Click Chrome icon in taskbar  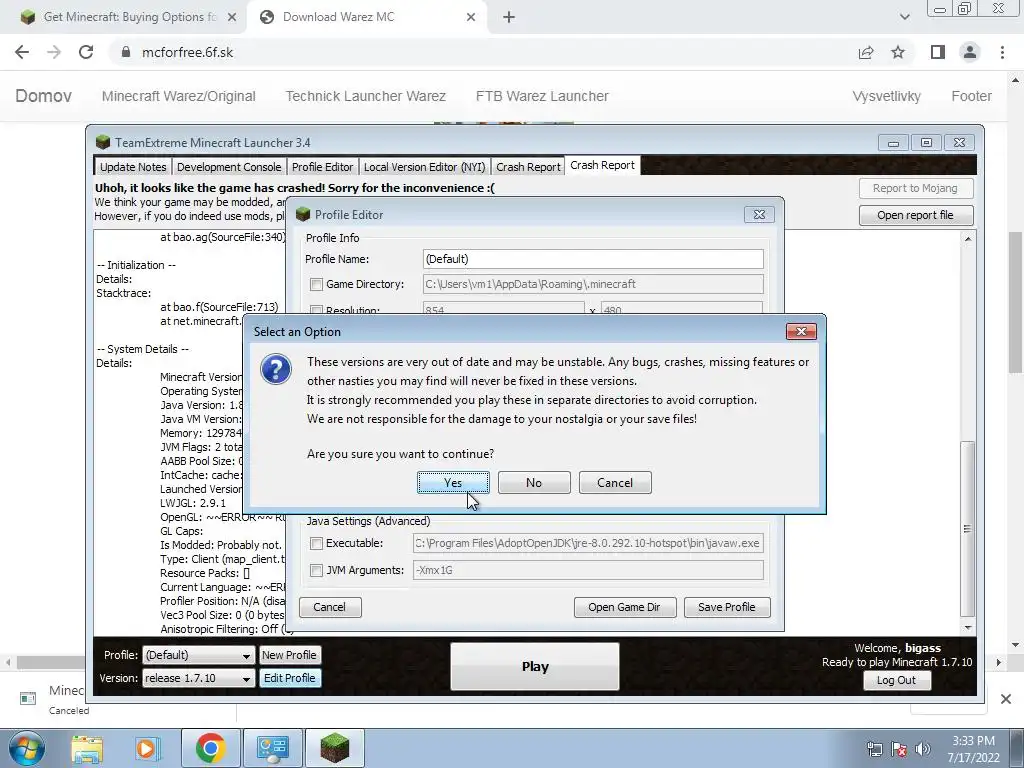coord(210,748)
